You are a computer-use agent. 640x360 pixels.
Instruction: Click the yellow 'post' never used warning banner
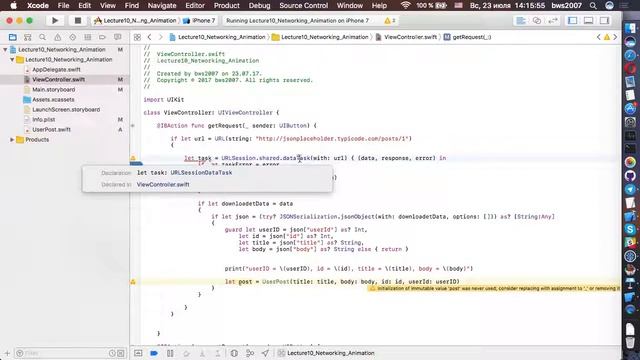click(x=494, y=288)
